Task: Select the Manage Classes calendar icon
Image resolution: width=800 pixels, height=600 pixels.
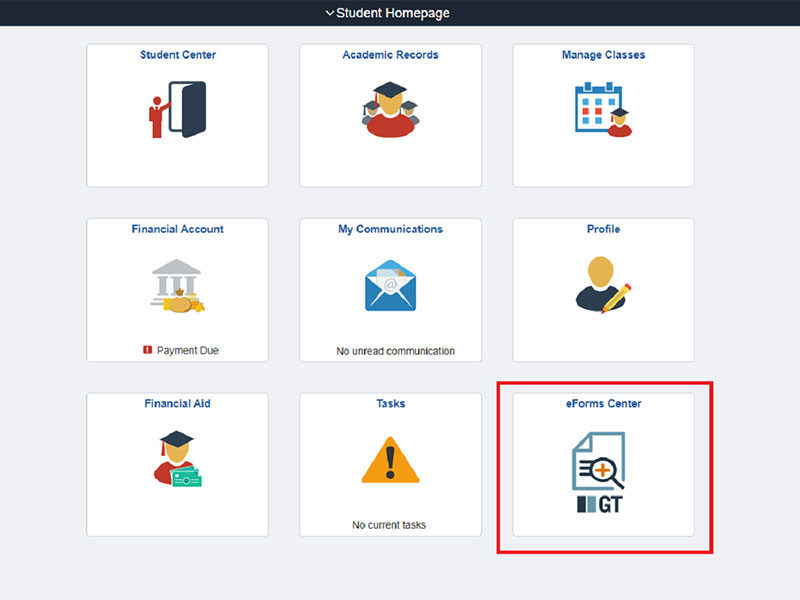Action: point(603,108)
